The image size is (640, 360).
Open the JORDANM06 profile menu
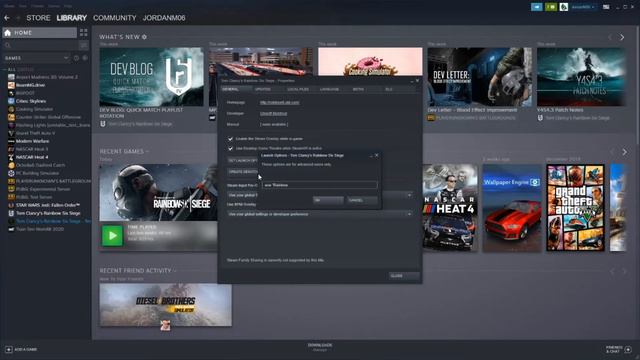164,18
